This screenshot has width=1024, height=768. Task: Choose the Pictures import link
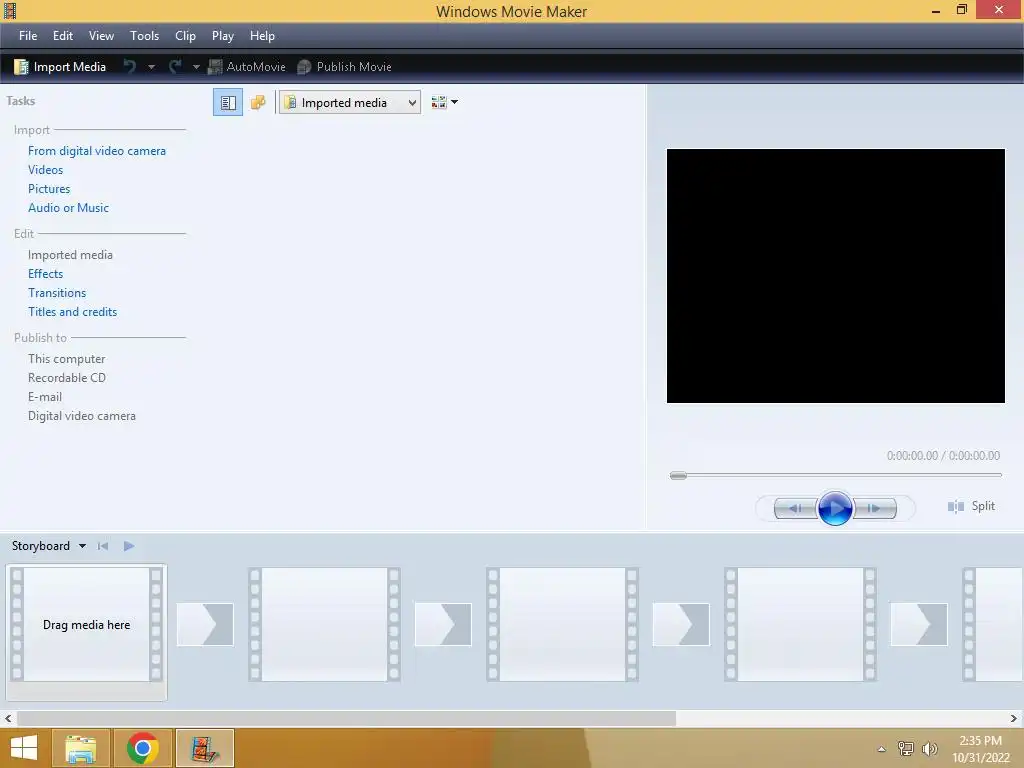49,189
